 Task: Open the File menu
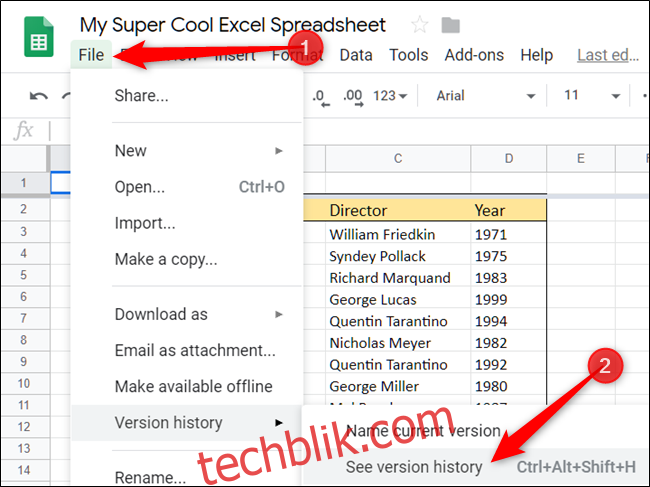coord(91,55)
